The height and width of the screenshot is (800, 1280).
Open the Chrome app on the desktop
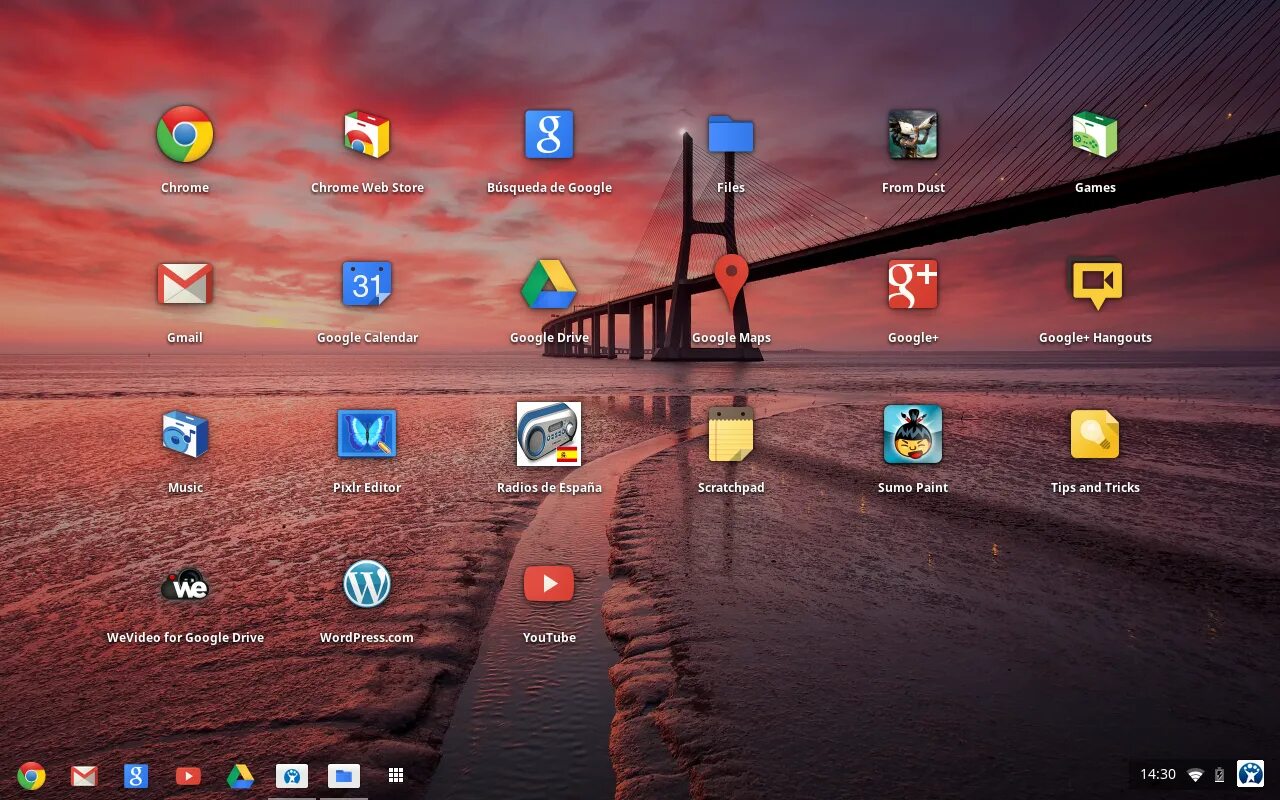tap(185, 135)
